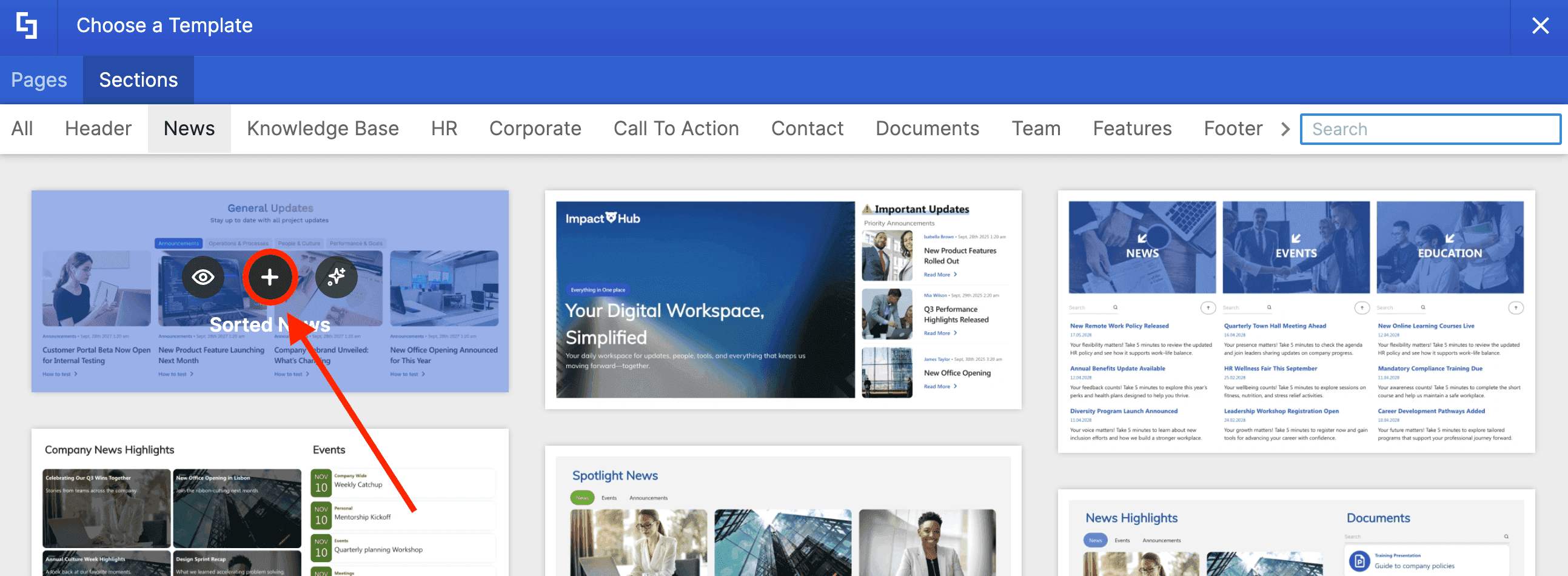Viewport: 1568px width, 576px height.
Task: Click the app logo in the header
Action: [27, 25]
